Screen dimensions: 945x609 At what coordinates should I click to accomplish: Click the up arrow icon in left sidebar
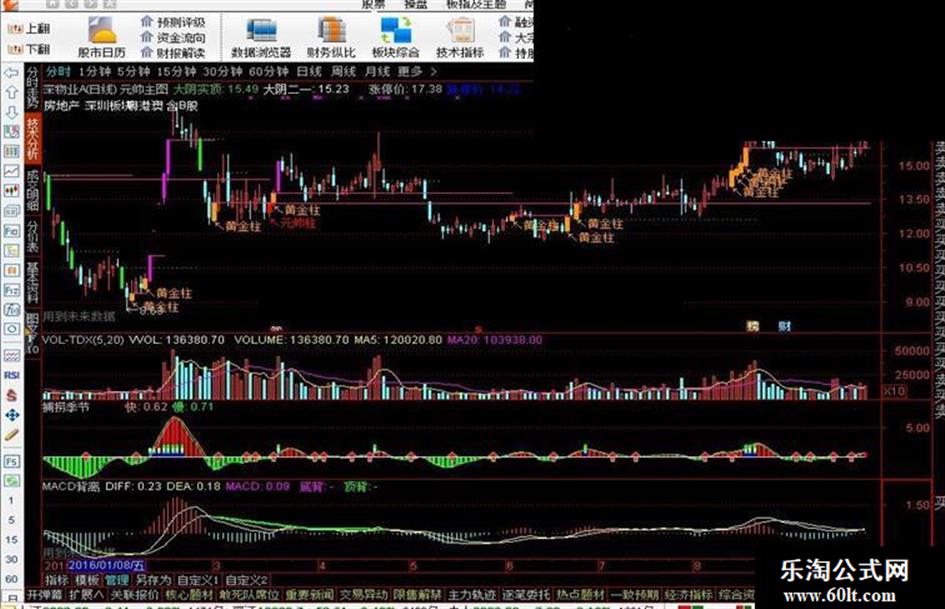tap(11, 92)
